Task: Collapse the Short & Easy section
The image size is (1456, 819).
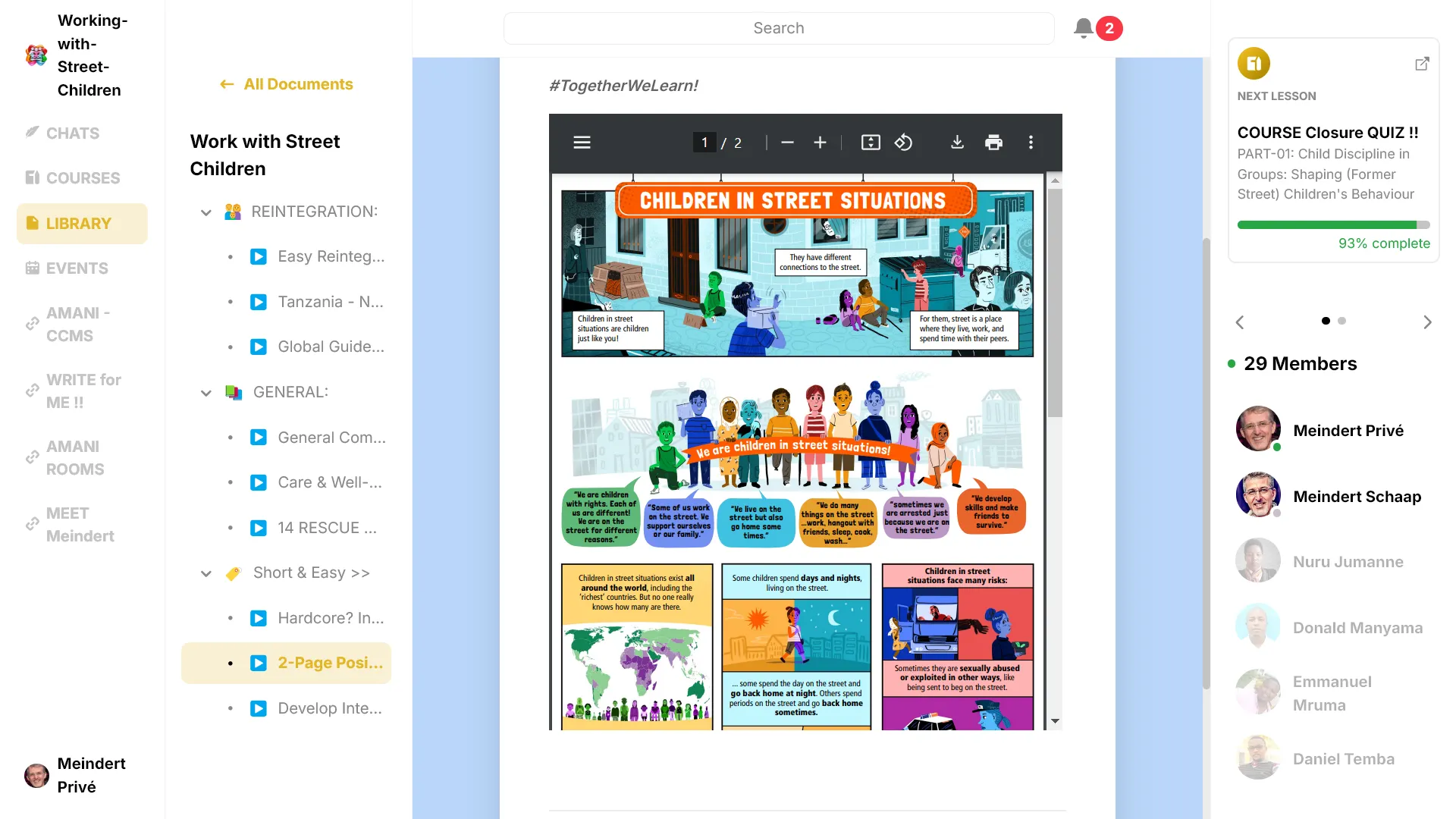Action: pos(206,573)
